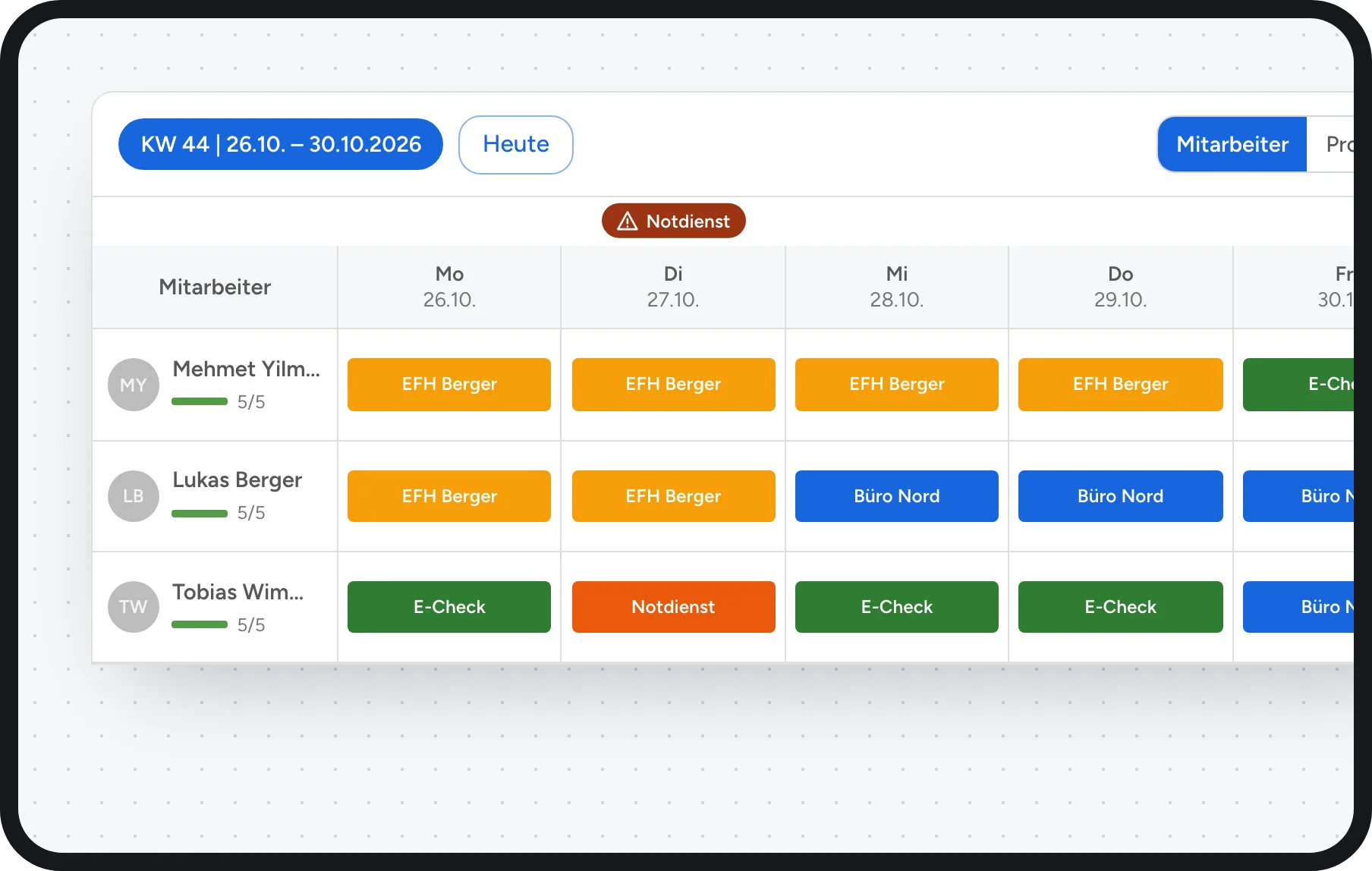Click Tobias Wimmer's 5/5 capacity bar
Viewport: 1372px width, 871px height.
(200, 624)
